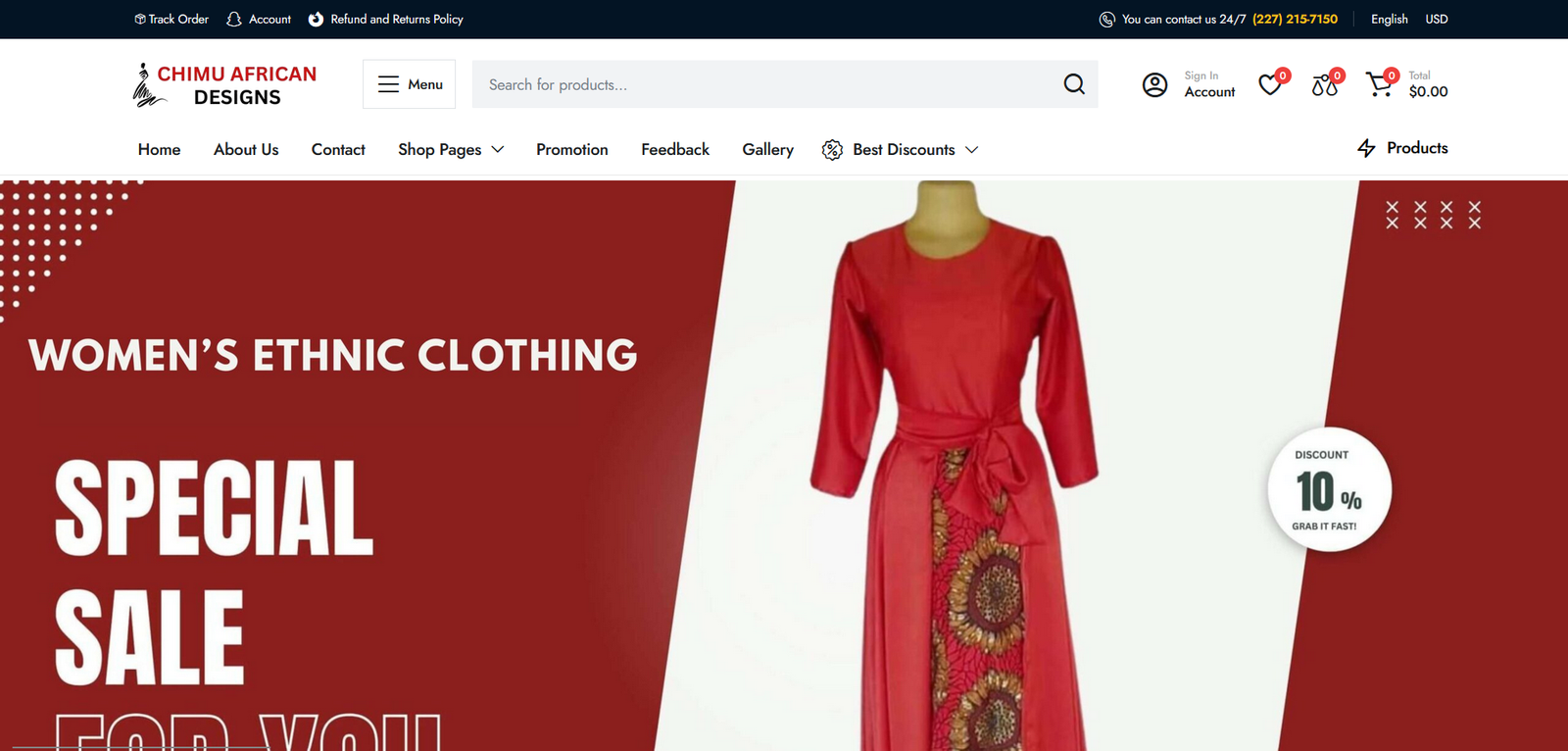The height and width of the screenshot is (751, 1568).
Task: Open the wishlist heart icon
Action: coord(1271,84)
